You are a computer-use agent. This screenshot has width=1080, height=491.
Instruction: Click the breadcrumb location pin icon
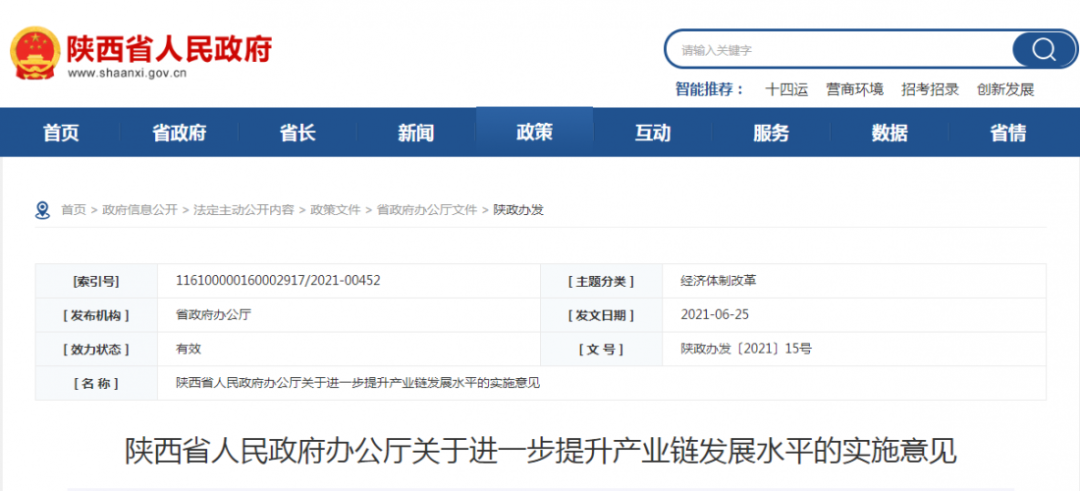(x=42, y=210)
